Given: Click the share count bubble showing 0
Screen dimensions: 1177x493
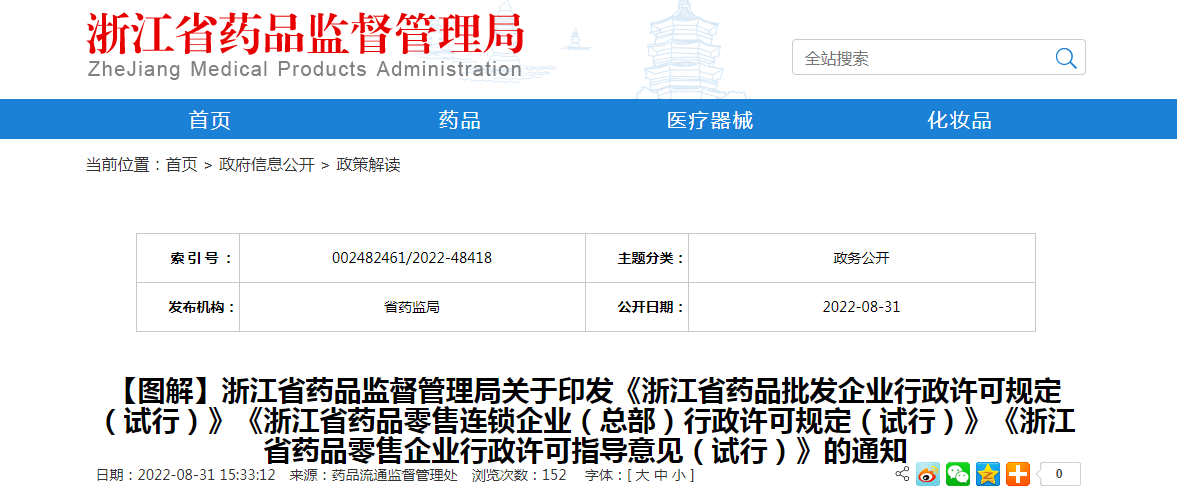Looking at the screenshot, I should point(1058,474).
